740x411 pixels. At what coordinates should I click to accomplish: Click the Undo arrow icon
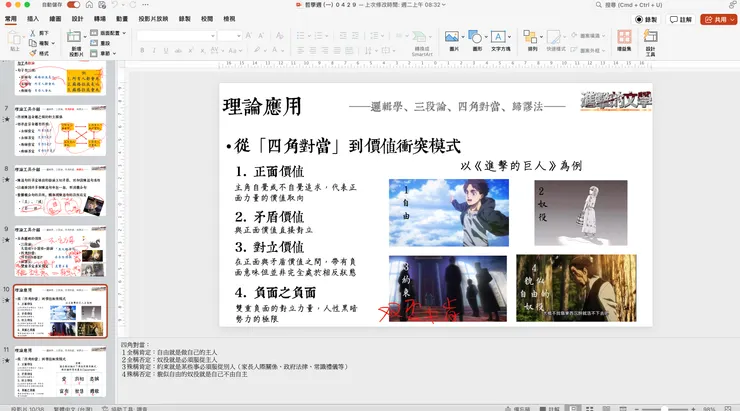(x=115, y=5)
